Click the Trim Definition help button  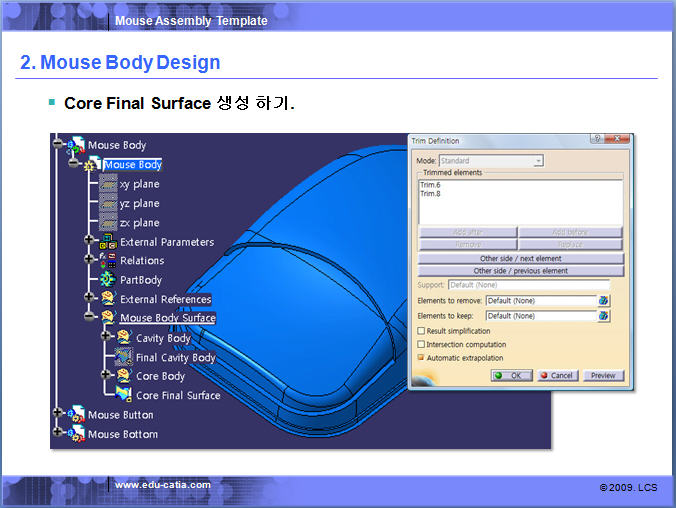[x=597, y=141]
